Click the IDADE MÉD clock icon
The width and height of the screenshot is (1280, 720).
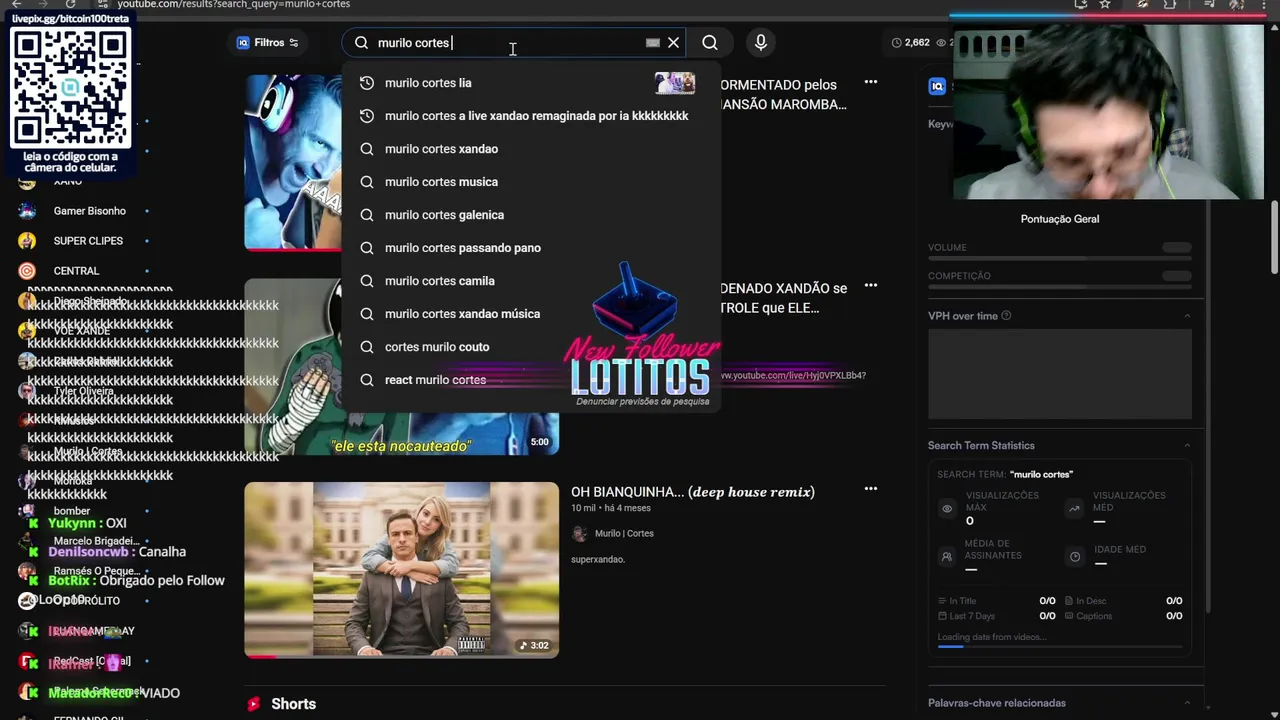pyautogui.click(x=1075, y=556)
